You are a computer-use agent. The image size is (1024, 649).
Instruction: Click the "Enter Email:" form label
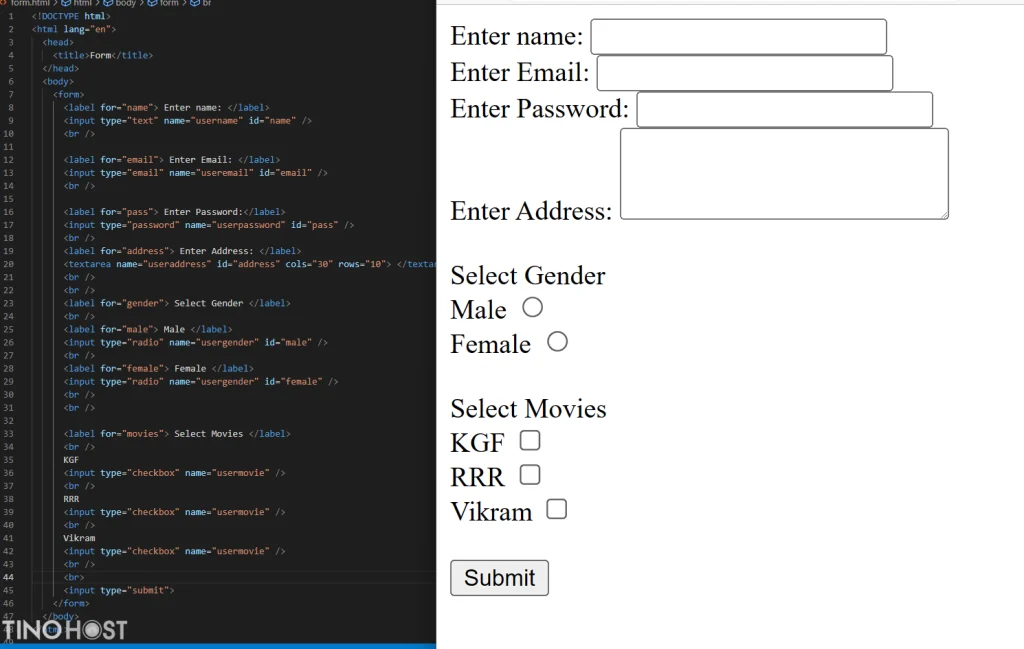coord(519,73)
